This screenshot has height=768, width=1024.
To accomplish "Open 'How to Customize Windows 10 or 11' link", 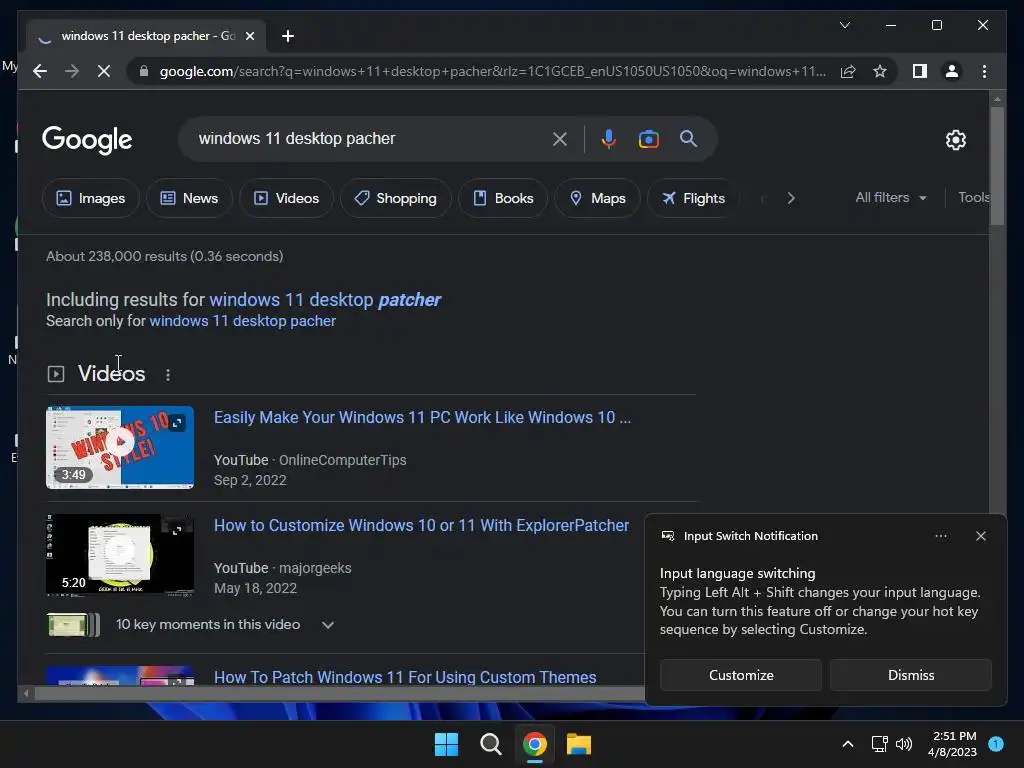I will 421,525.
